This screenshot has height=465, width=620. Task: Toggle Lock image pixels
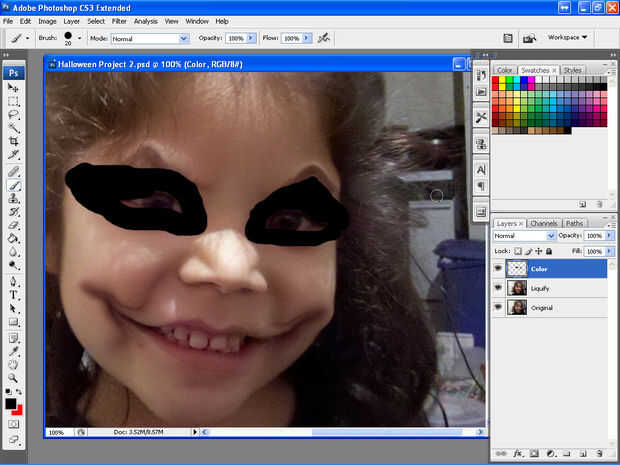coord(528,251)
